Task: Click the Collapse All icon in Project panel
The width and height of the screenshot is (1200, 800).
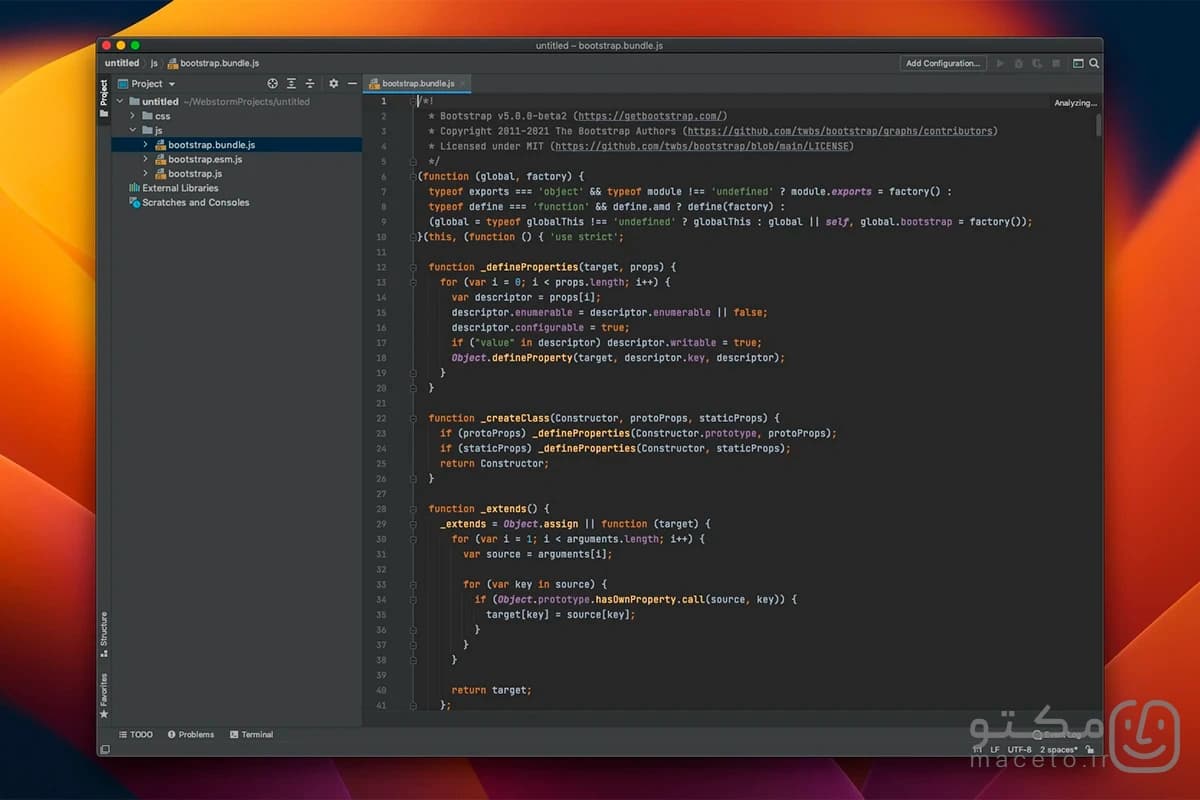Action: pyautogui.click(x=310, y=84)
